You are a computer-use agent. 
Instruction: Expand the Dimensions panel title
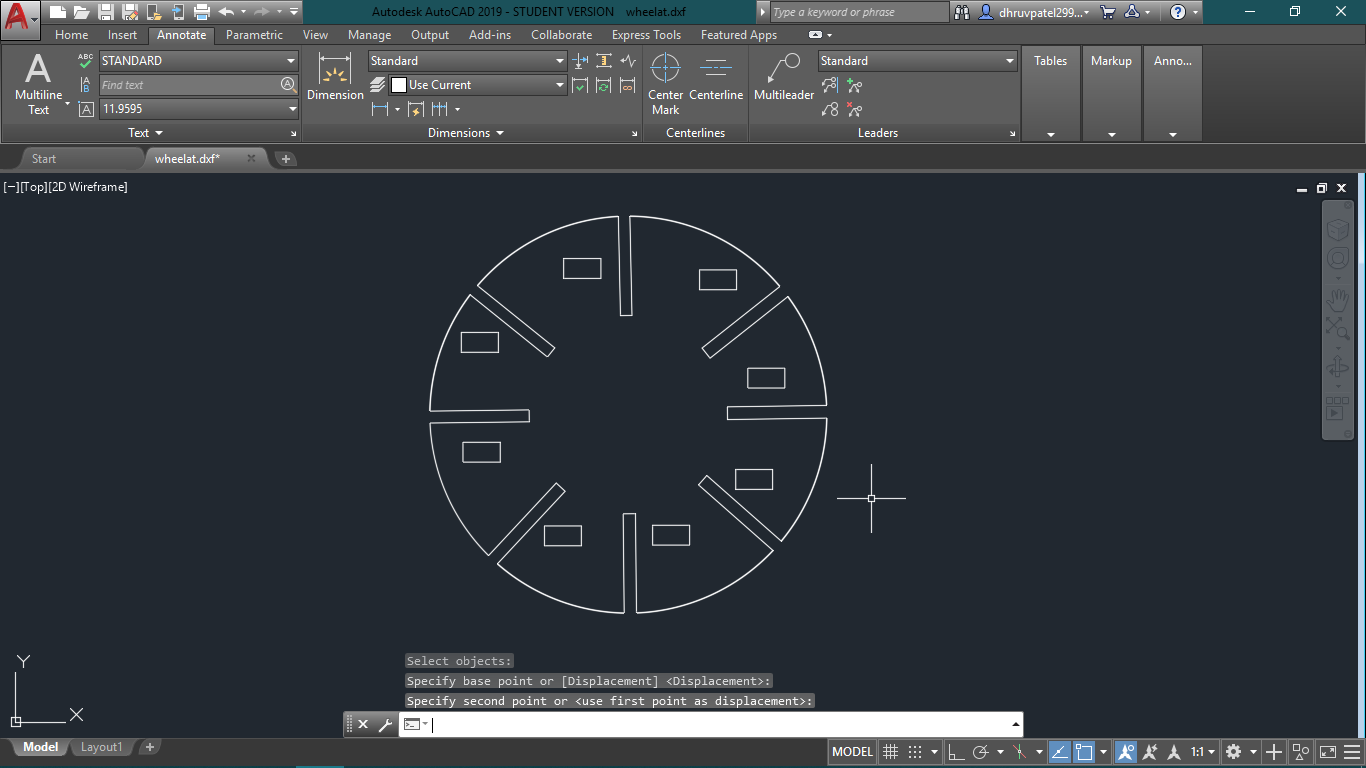coord(466,133)
